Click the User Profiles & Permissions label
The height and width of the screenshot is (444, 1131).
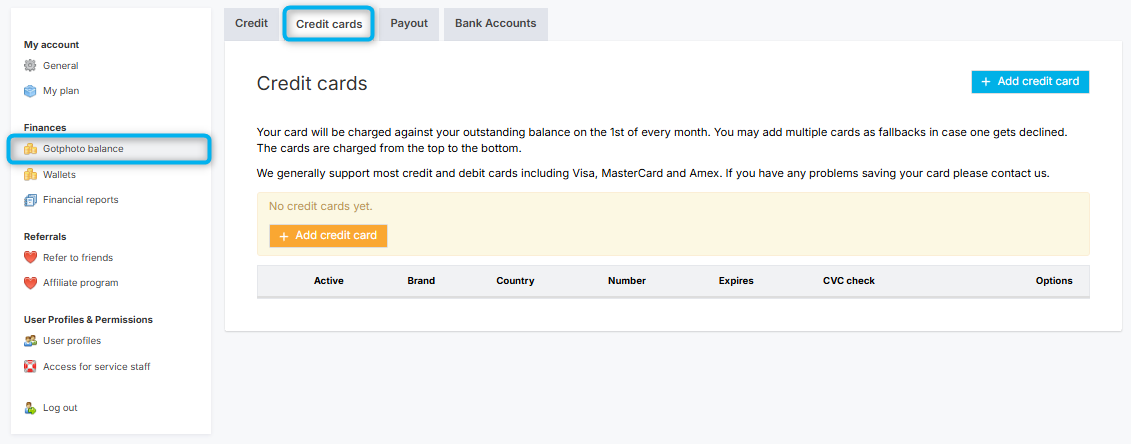pyautogui.click(x=88, y=319)
